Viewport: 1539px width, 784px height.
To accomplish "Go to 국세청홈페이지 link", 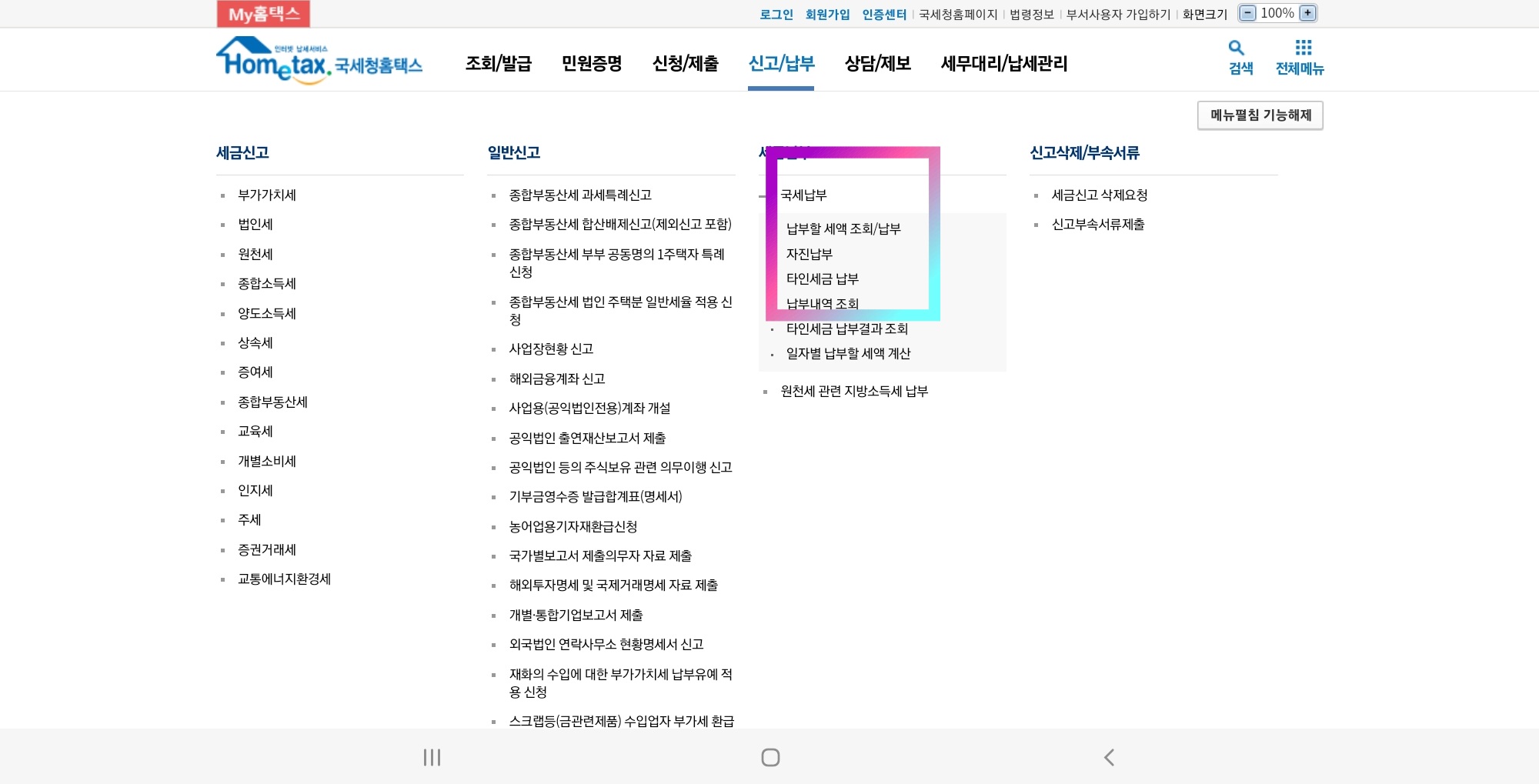I will click(x=958, y=14).
